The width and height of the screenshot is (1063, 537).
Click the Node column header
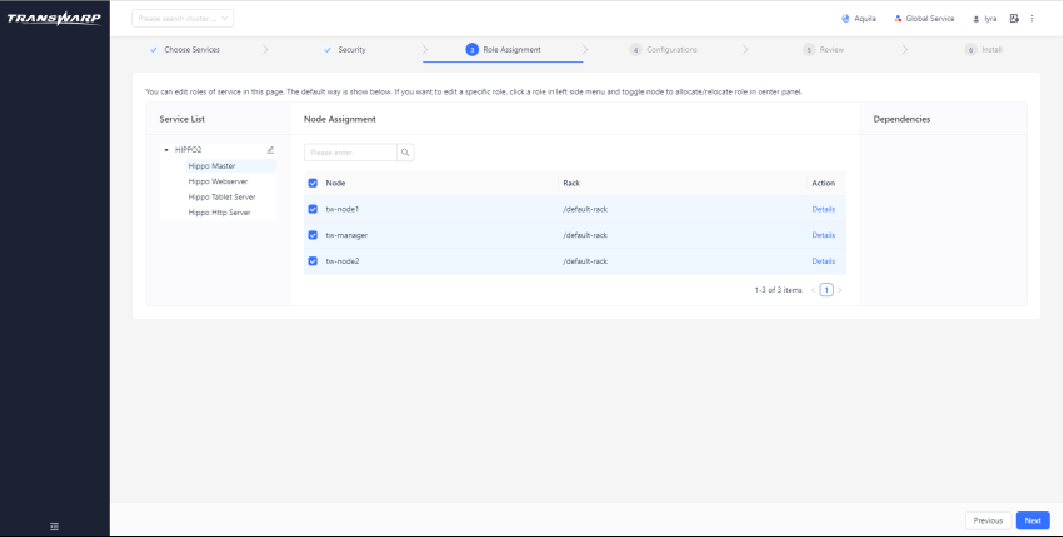336,183
